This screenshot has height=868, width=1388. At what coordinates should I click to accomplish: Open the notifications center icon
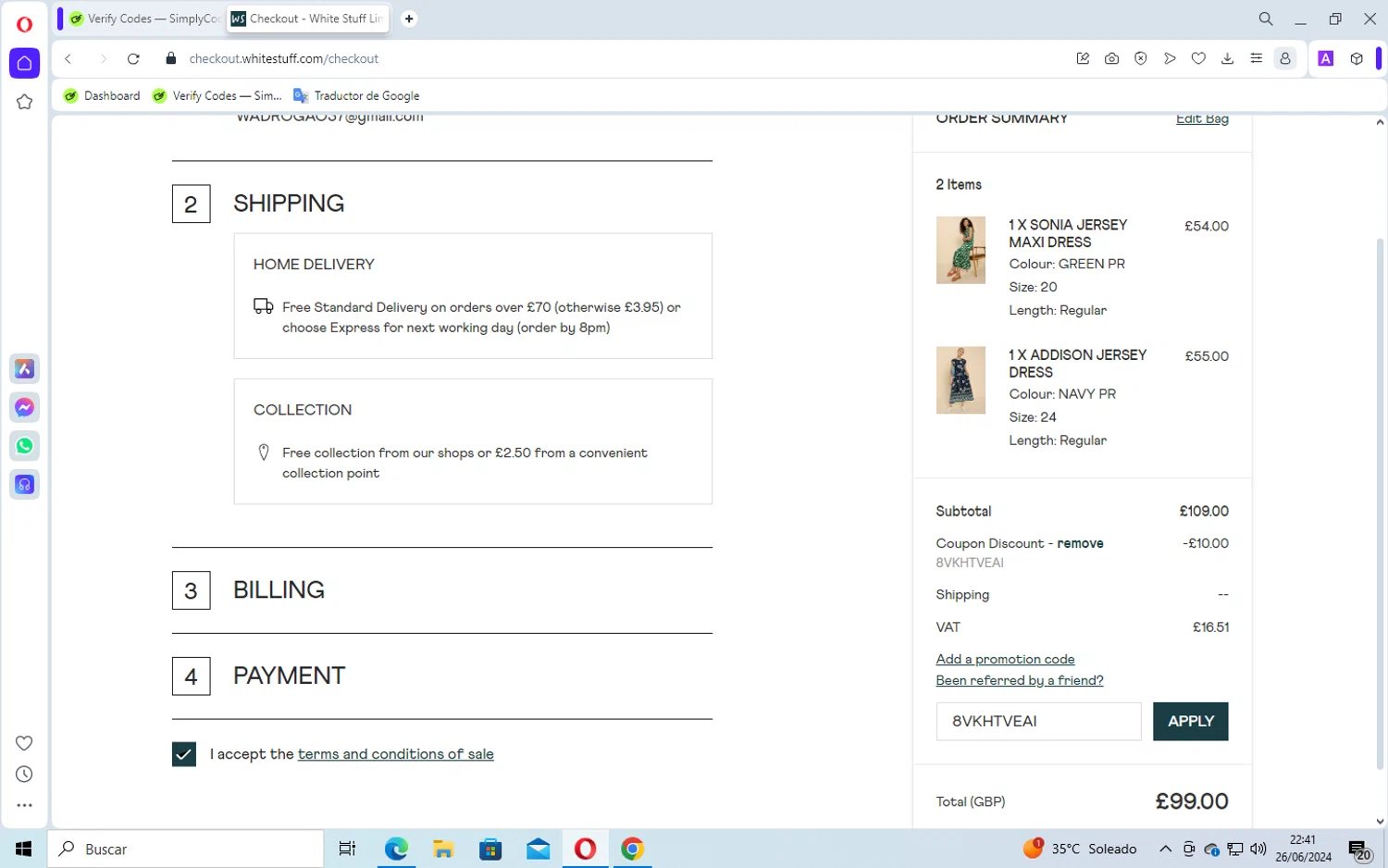(x=1360, y=849)
